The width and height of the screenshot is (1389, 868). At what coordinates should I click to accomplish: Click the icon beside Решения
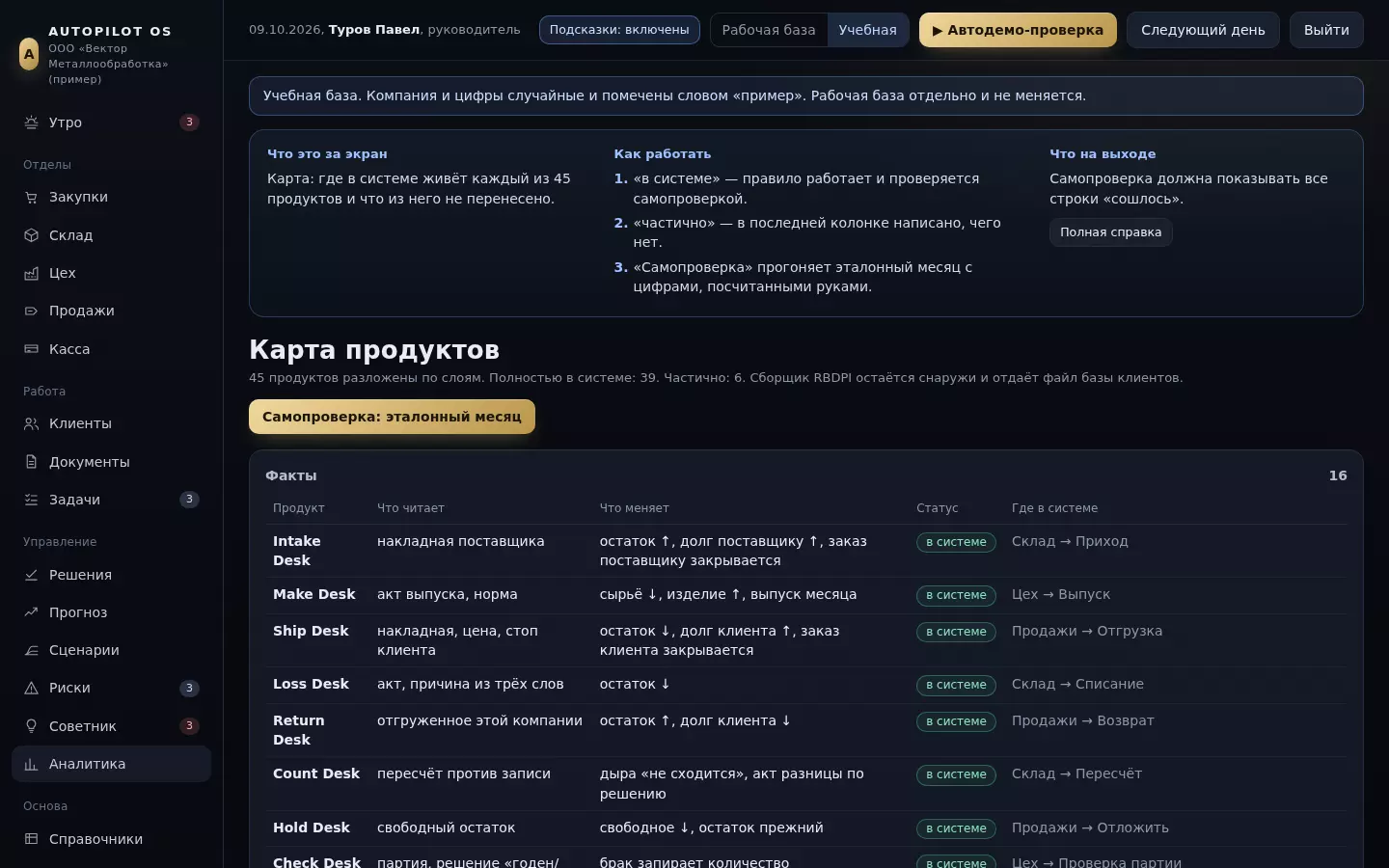click(31, 575)
